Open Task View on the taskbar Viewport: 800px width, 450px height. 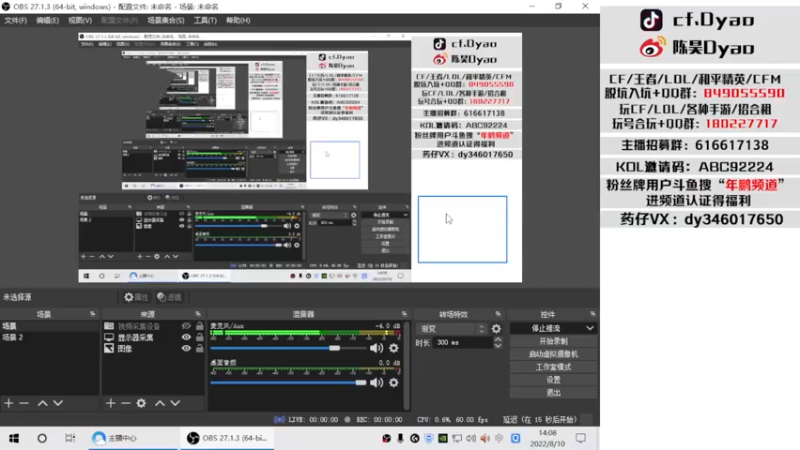point(70,438)
